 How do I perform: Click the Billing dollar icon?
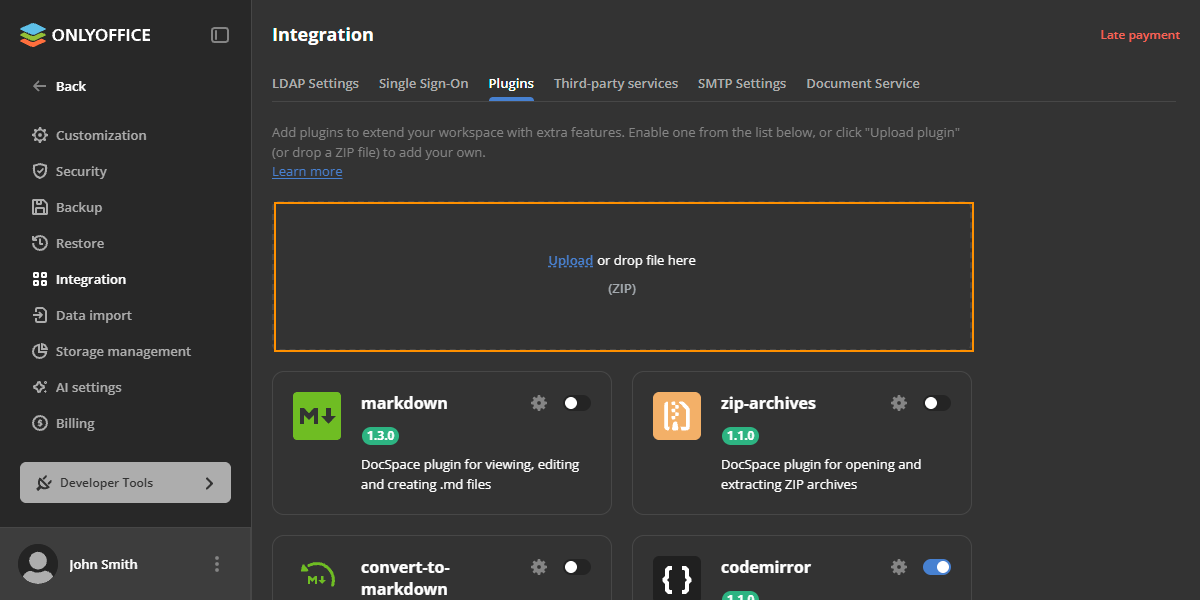point(40,423)
